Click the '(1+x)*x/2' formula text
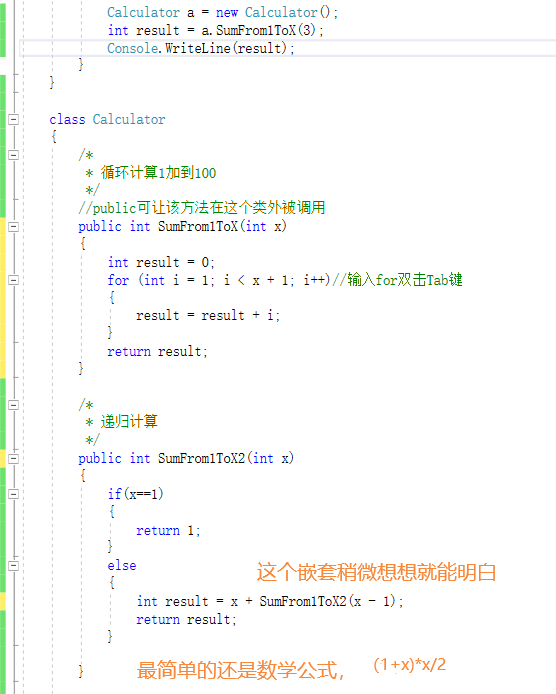The height and width of the screenshot is (694, 556). pos(410,665)
